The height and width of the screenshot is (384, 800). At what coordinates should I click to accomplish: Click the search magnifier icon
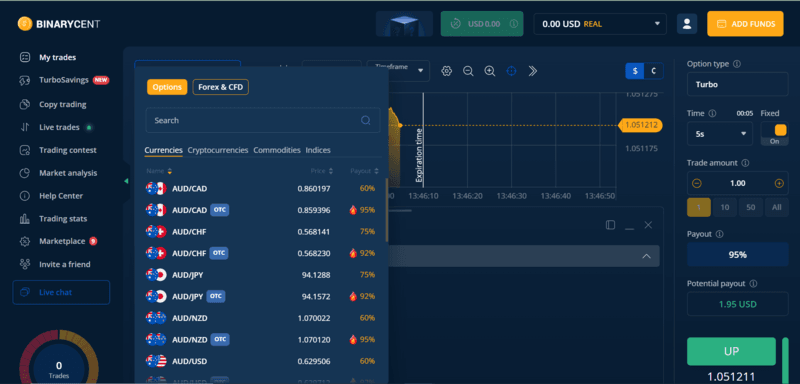(366, 120)
